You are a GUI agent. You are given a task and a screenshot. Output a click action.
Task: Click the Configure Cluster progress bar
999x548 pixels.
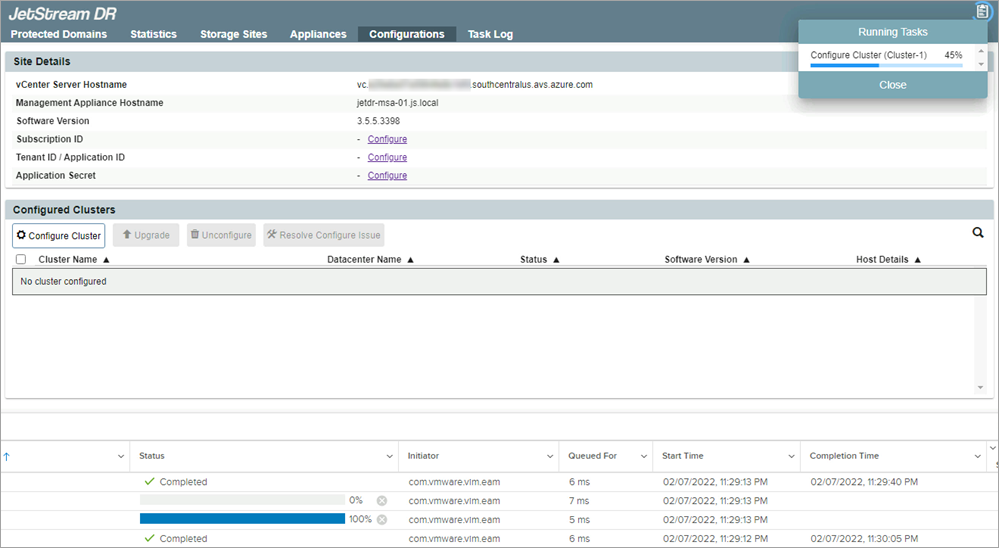[x=886, y=66]
